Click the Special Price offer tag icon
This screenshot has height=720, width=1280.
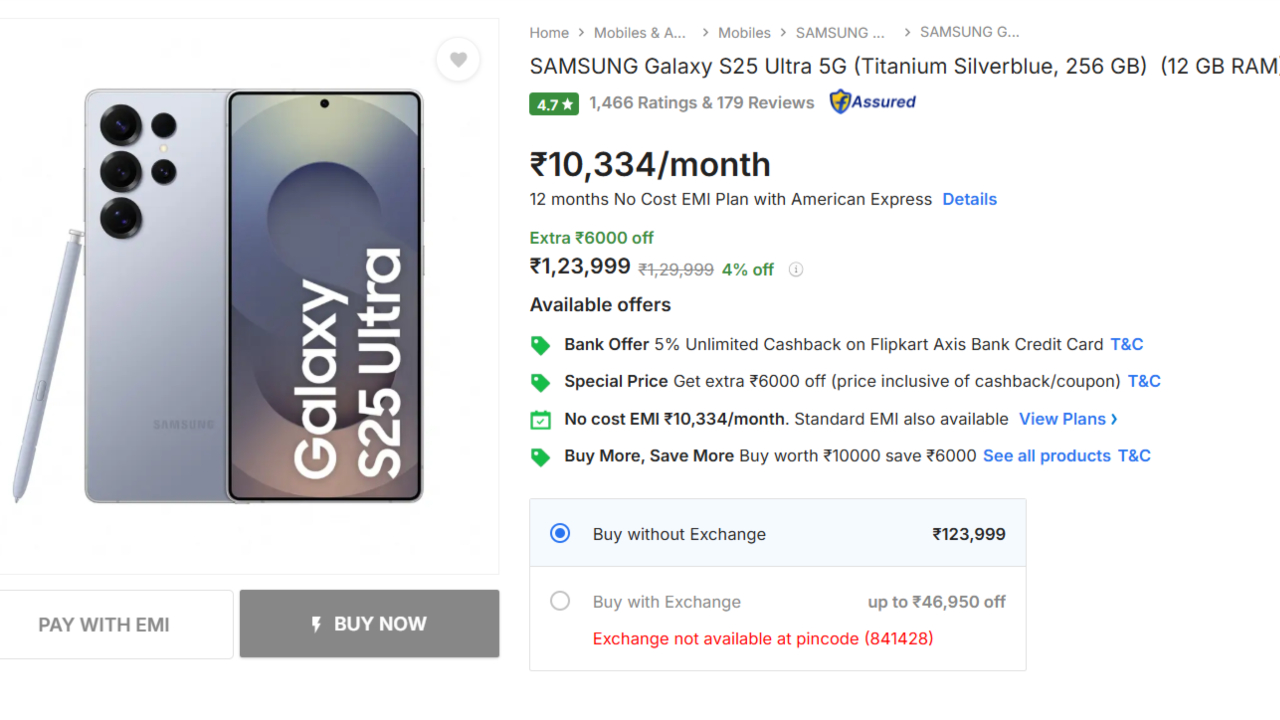click(540, 381)
